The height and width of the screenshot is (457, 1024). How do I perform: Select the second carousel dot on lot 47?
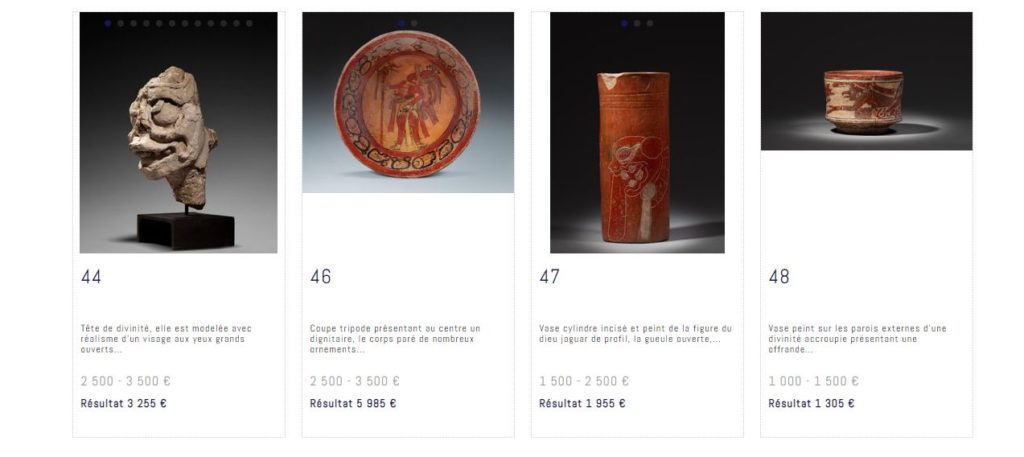point(637,24)
